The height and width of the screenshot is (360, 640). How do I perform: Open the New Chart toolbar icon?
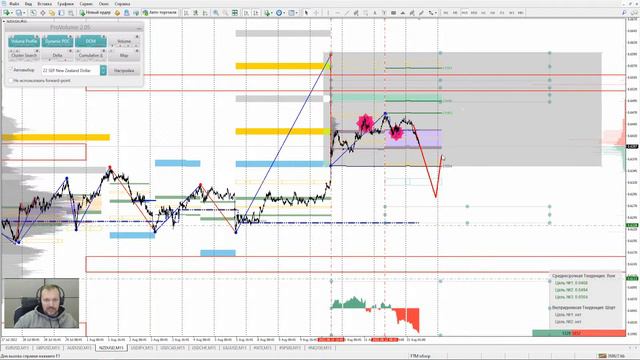coord(6,13)
